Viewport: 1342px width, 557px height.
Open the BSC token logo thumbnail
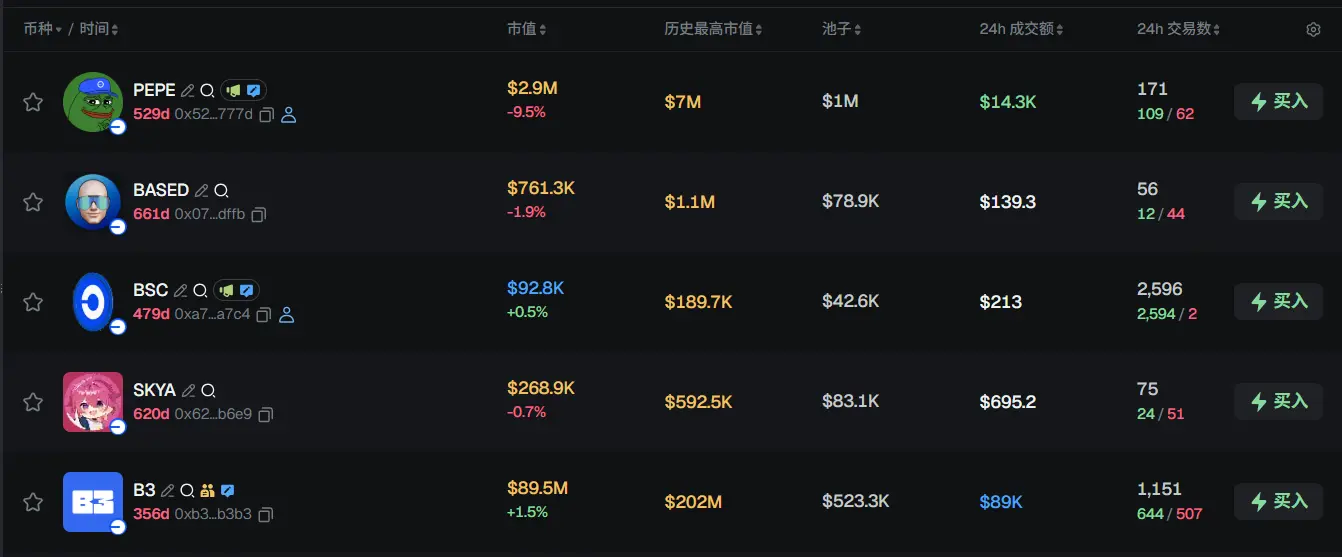pyautogui.click(x=93, y=302)
